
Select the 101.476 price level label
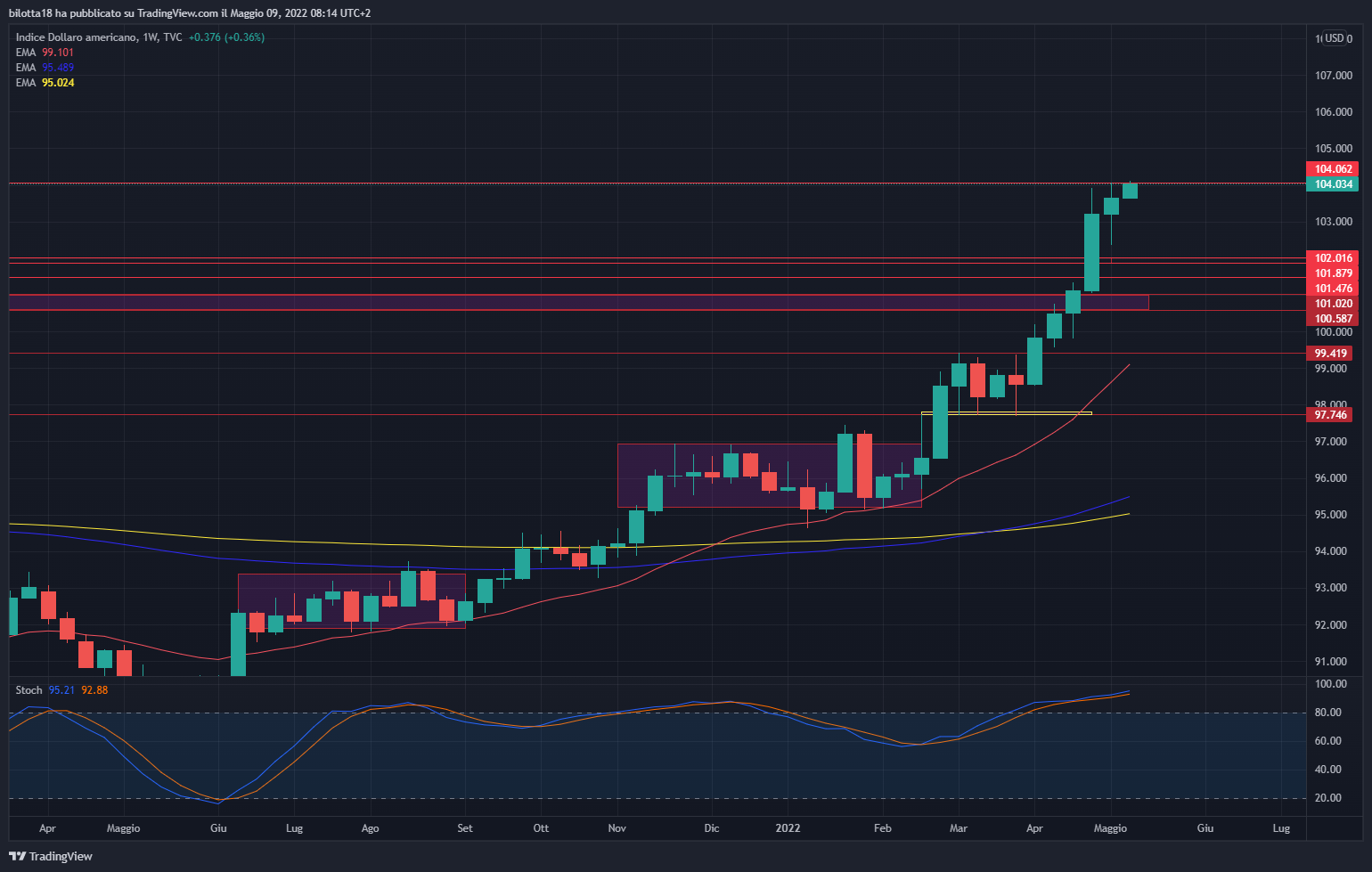[1333, 289]
